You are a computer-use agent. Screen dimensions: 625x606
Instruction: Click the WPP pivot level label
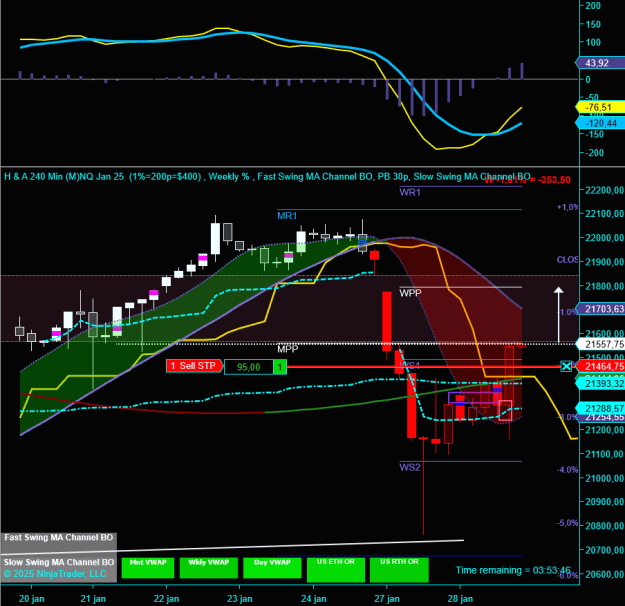[x=410, y=293]
